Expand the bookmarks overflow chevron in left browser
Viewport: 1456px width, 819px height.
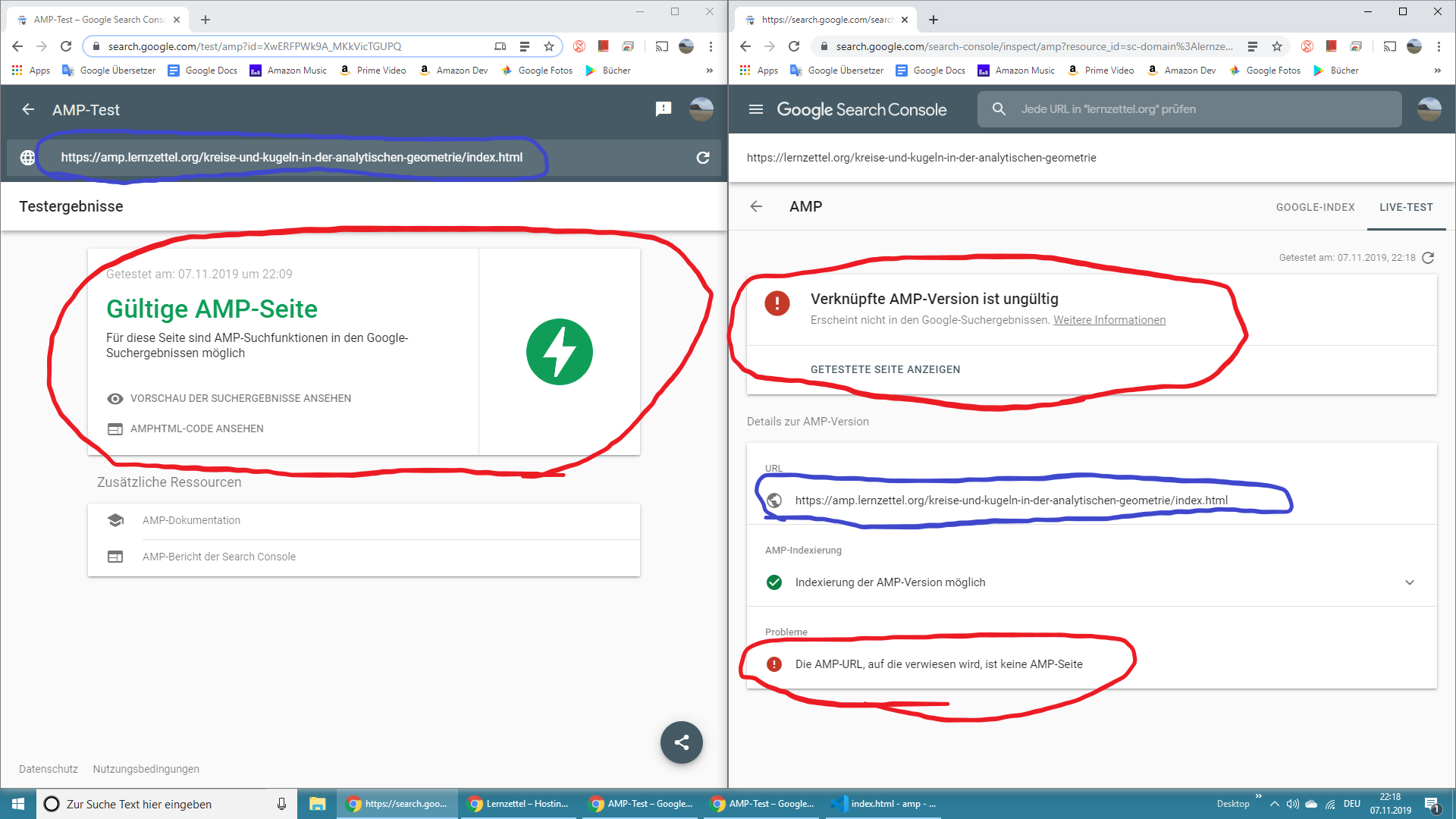(709, 71)
